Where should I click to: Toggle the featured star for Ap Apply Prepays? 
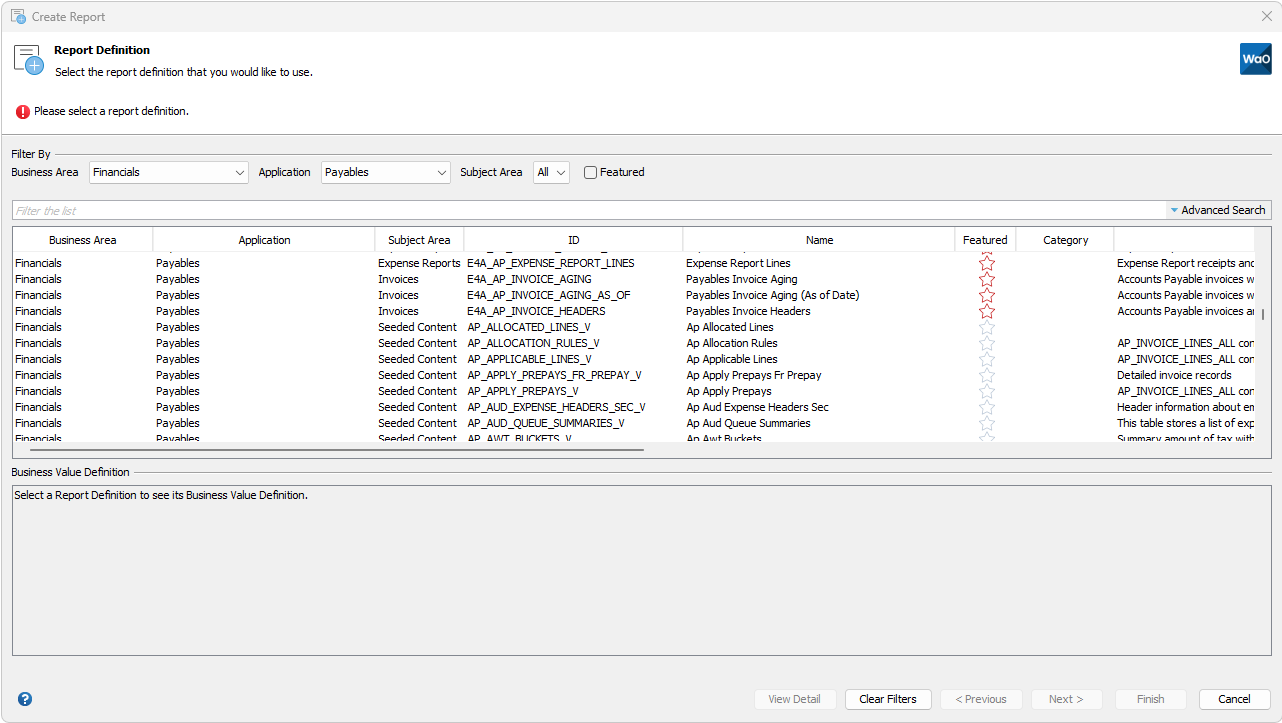tap(986, 390)
